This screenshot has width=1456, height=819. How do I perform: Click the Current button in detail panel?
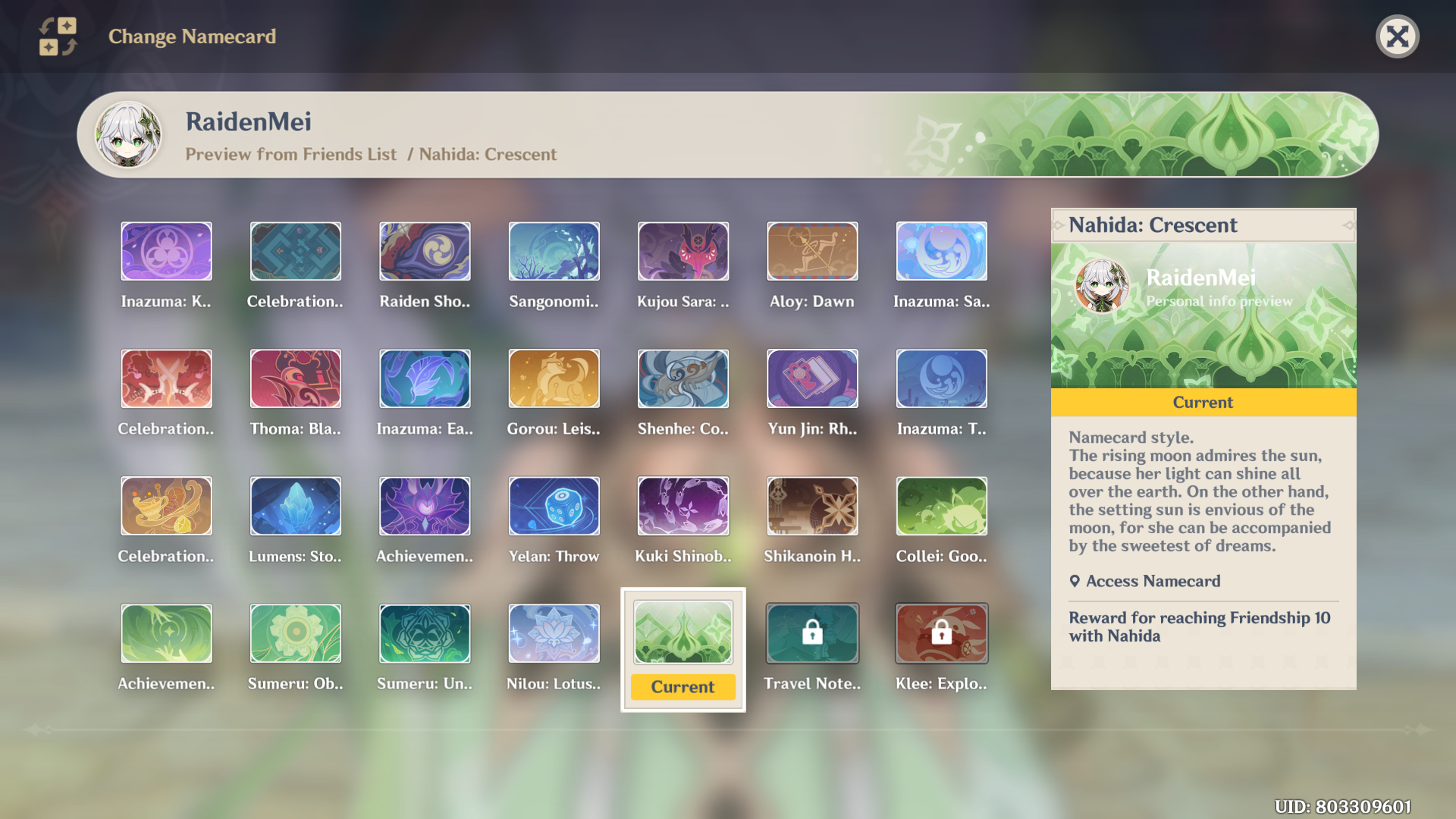point(1203,403)
